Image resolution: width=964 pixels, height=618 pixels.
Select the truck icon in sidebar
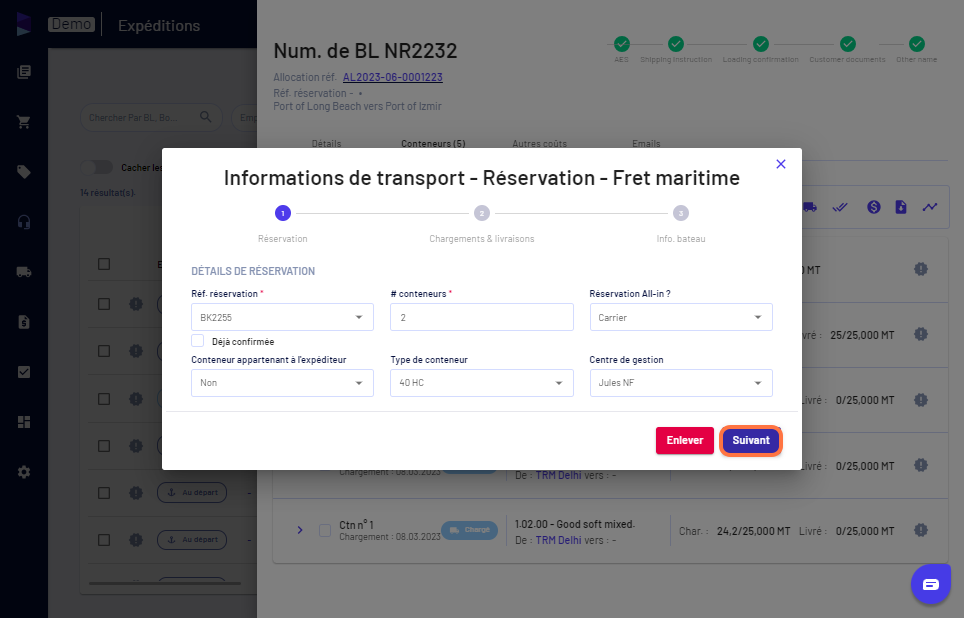tap(24, 272)
